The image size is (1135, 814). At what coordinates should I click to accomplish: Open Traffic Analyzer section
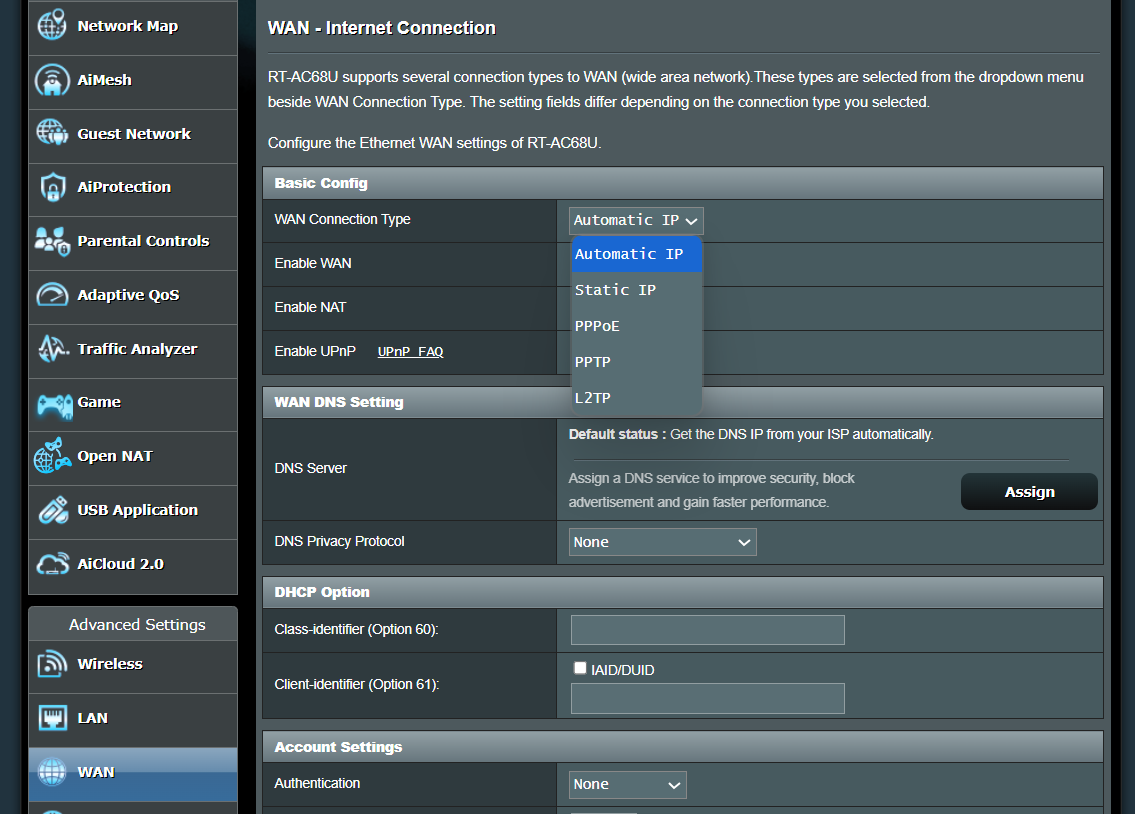133,352
